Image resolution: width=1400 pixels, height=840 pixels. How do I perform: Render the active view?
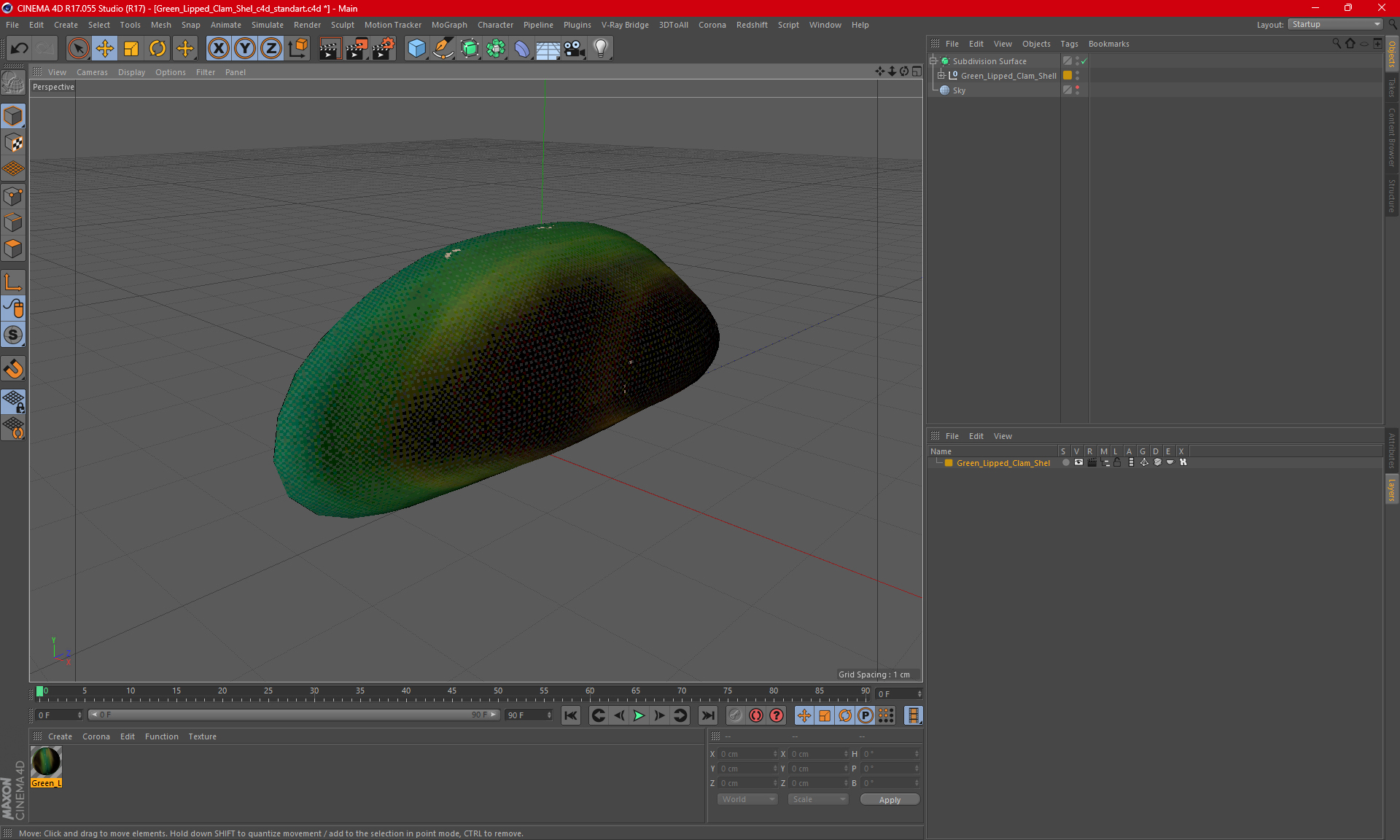[330, 48]
